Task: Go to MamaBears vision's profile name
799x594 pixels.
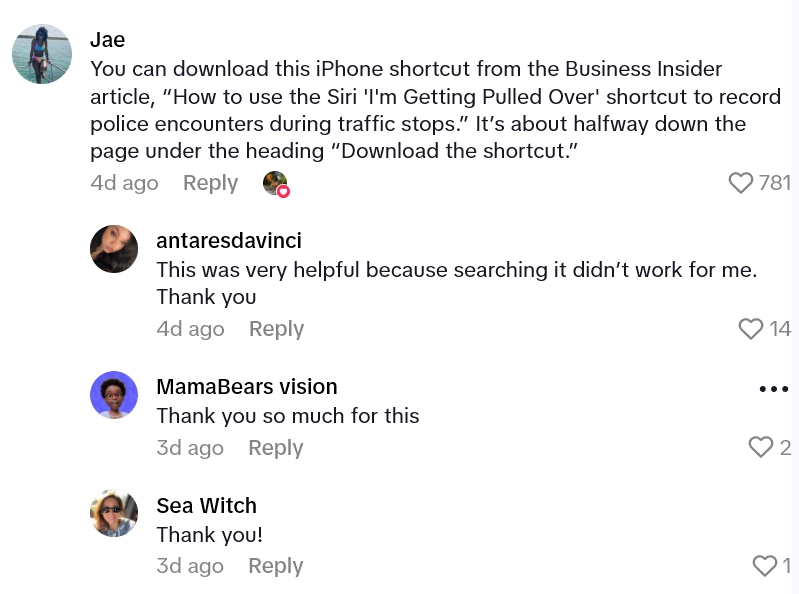Action: pos(247,387)
